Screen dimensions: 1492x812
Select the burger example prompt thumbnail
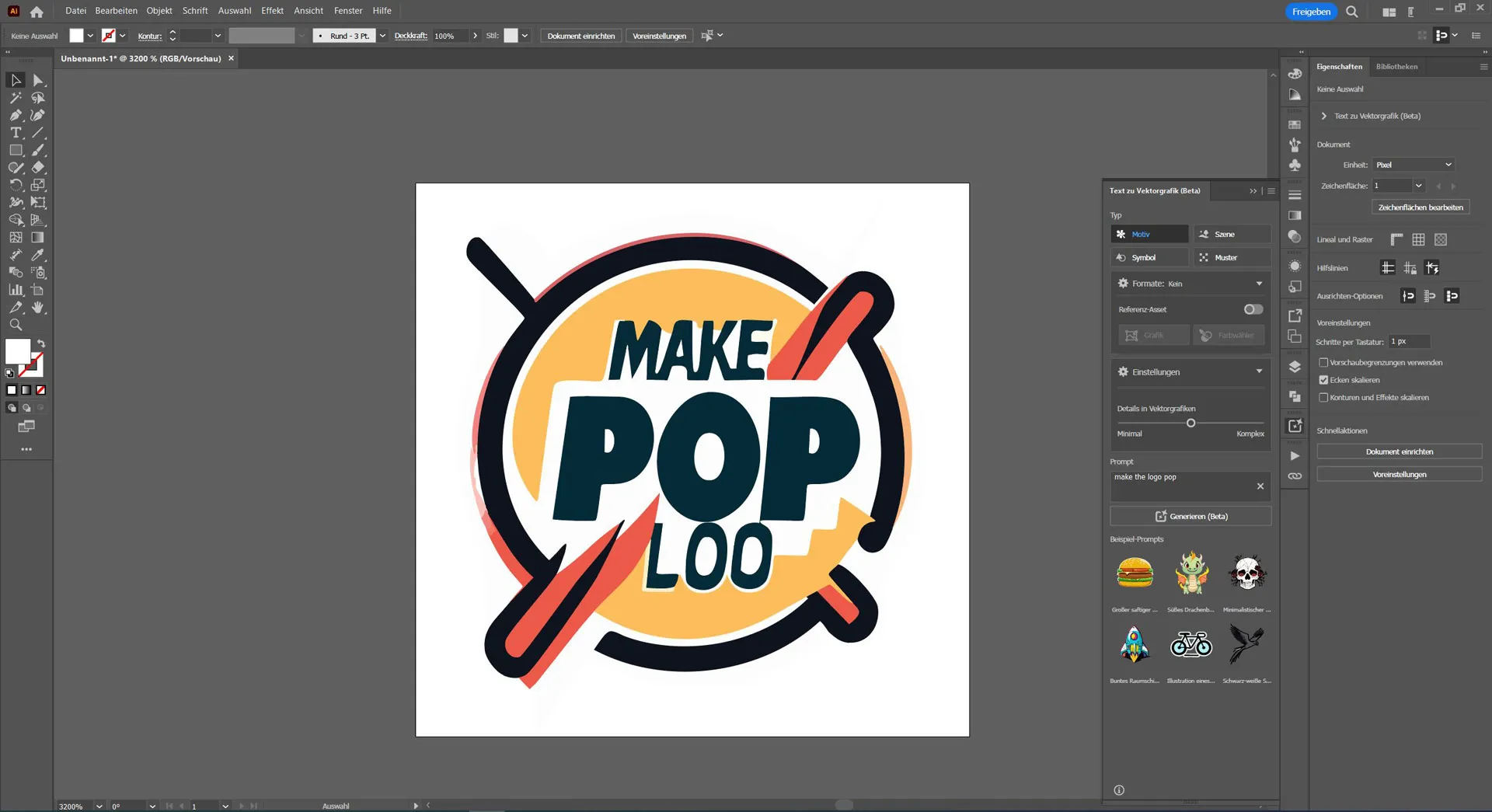[x=1135, y=574]
